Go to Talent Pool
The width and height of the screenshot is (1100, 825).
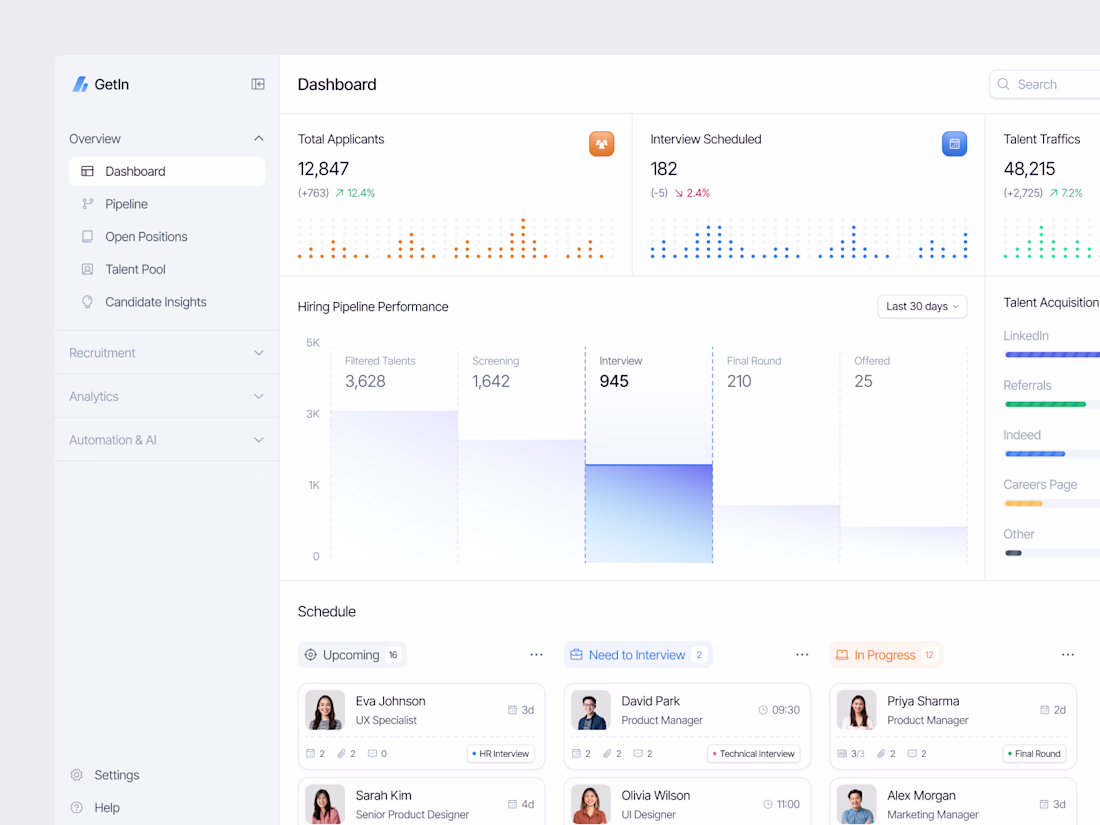[167, 269]
